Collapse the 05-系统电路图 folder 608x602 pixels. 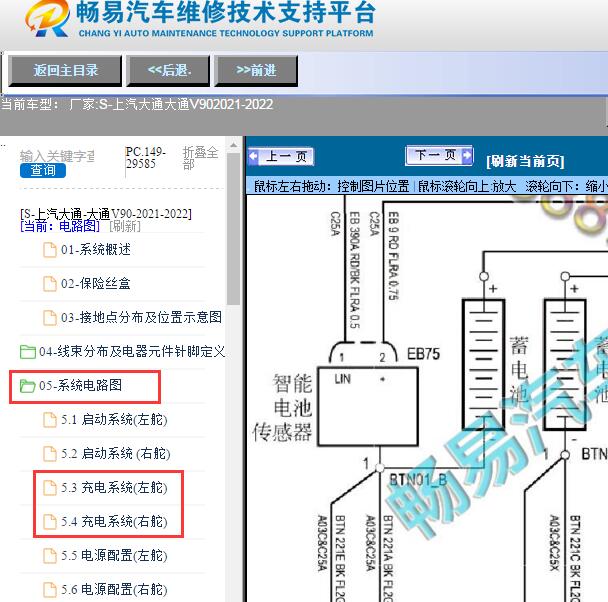coord(80,385)
